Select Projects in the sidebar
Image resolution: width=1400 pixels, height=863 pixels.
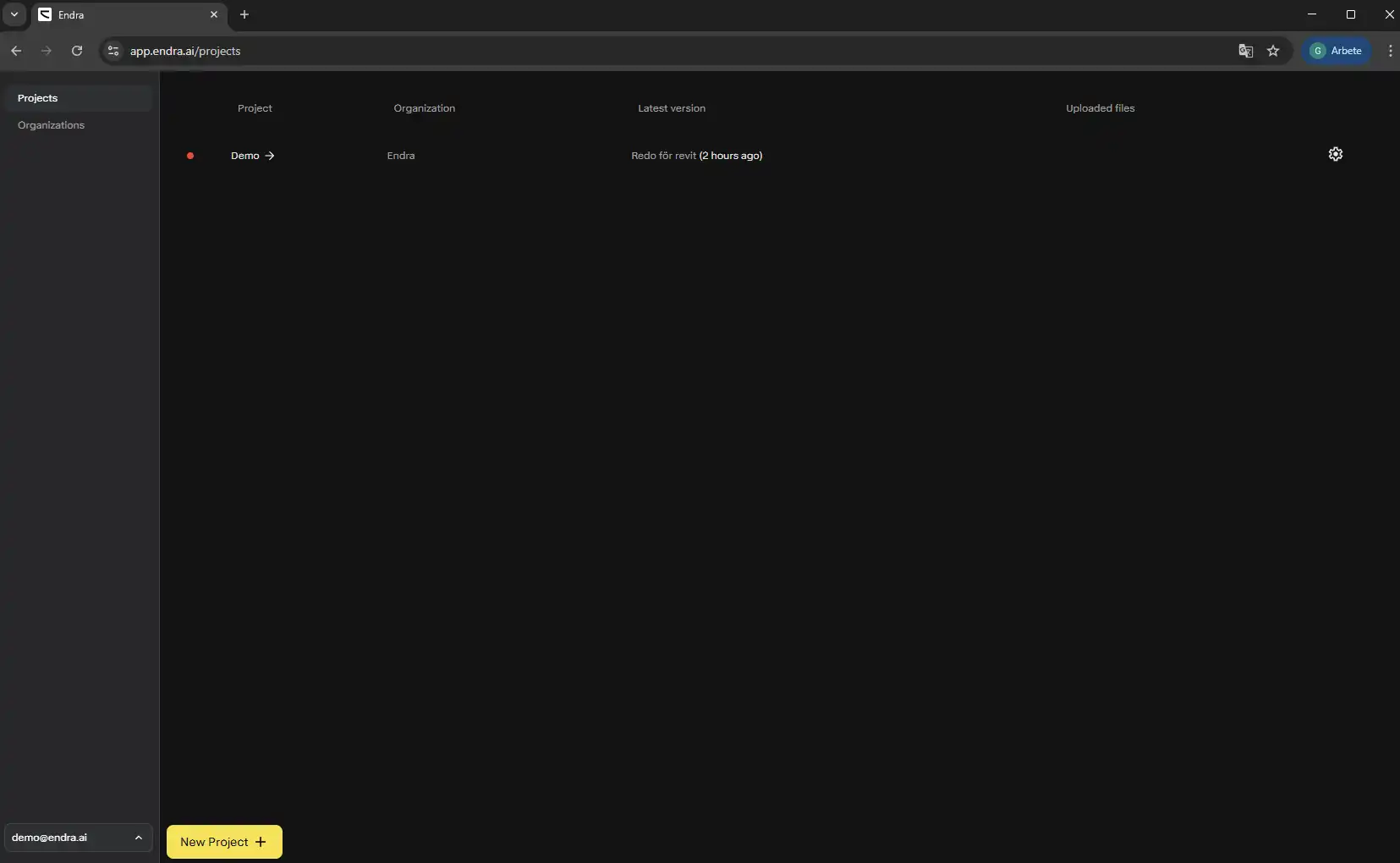(38, 98)
